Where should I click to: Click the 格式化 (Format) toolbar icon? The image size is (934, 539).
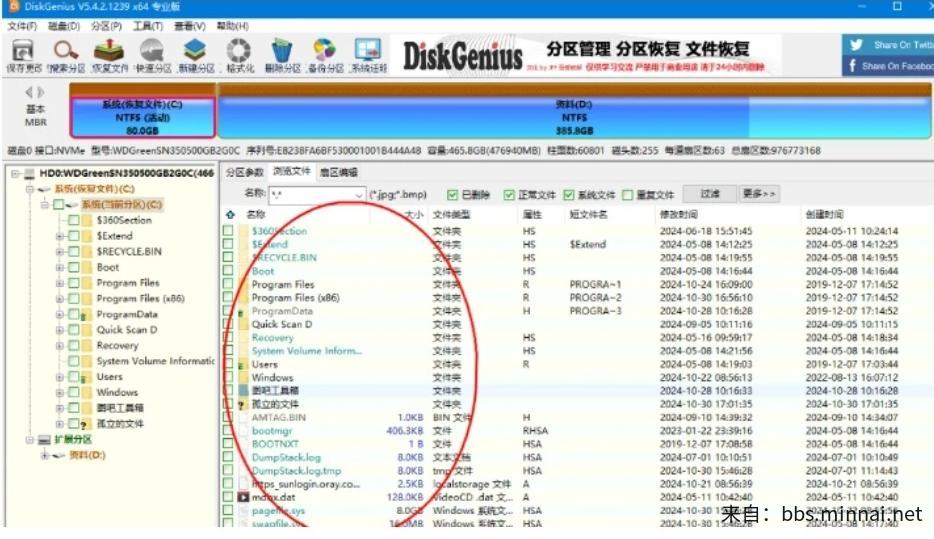[239, 54]
